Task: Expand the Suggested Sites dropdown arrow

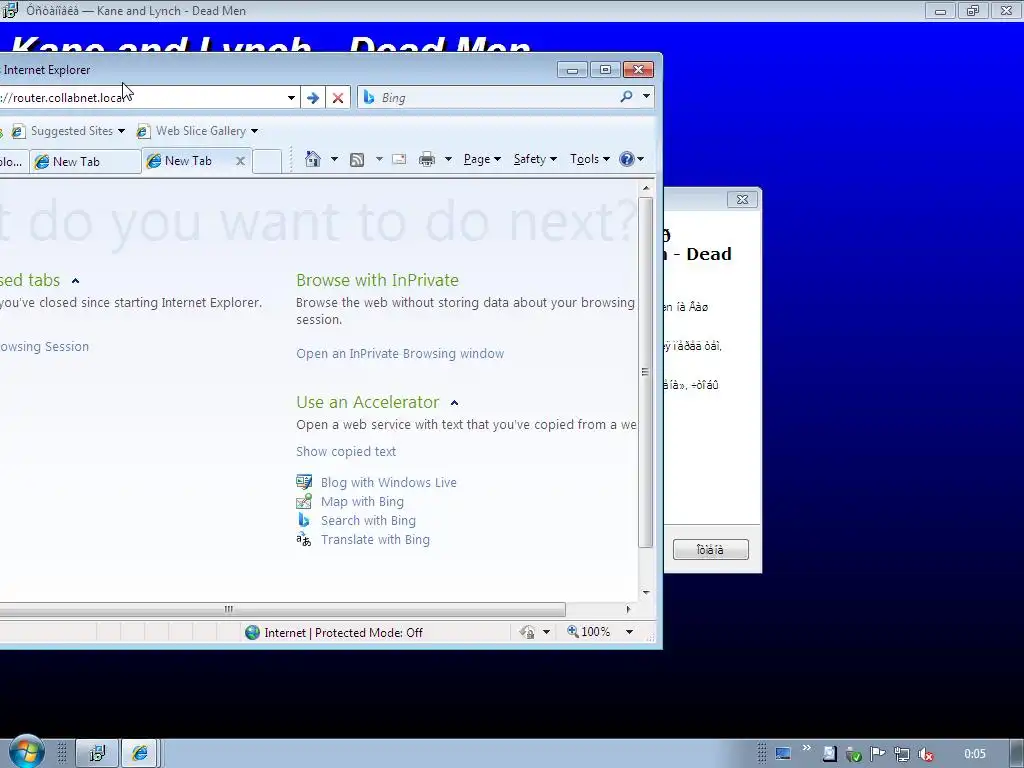Action: click(121, 131)
